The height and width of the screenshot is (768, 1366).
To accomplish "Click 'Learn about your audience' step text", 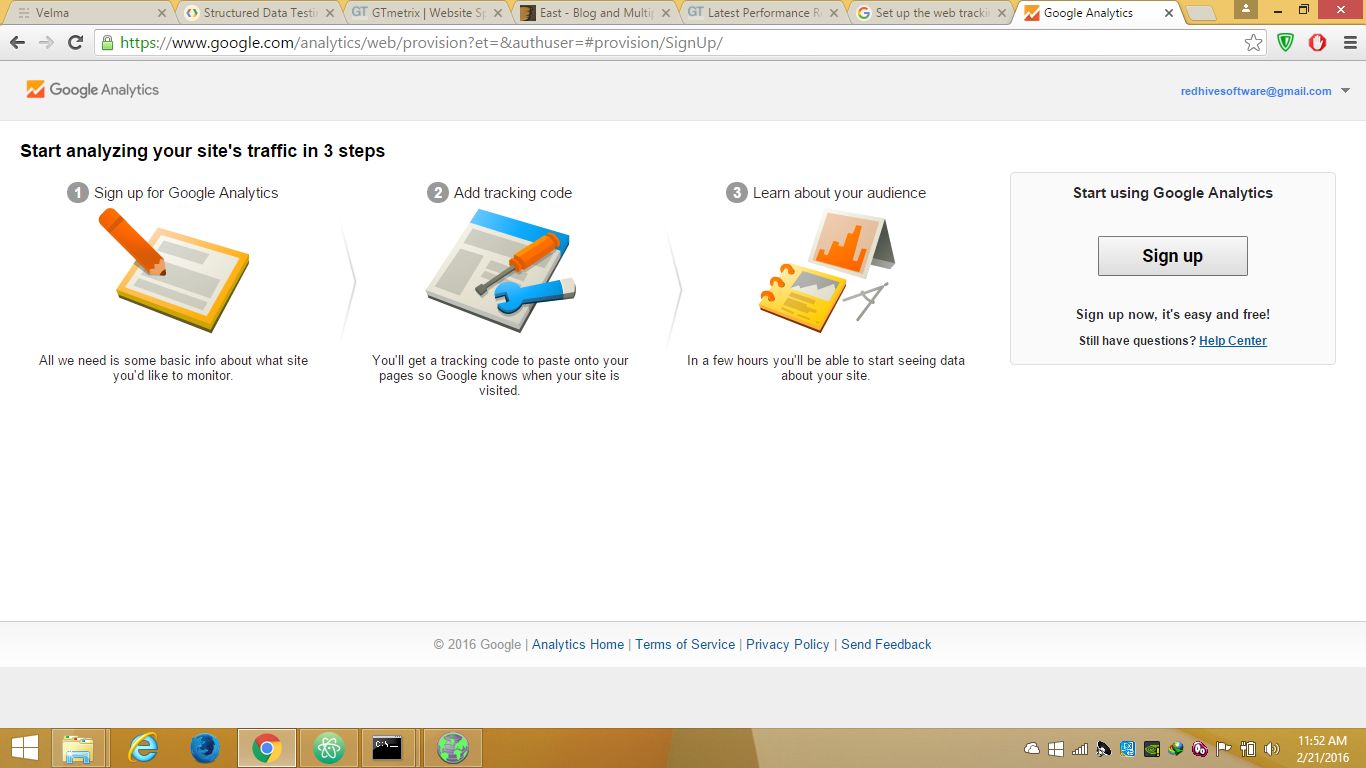I will point(839,193).
